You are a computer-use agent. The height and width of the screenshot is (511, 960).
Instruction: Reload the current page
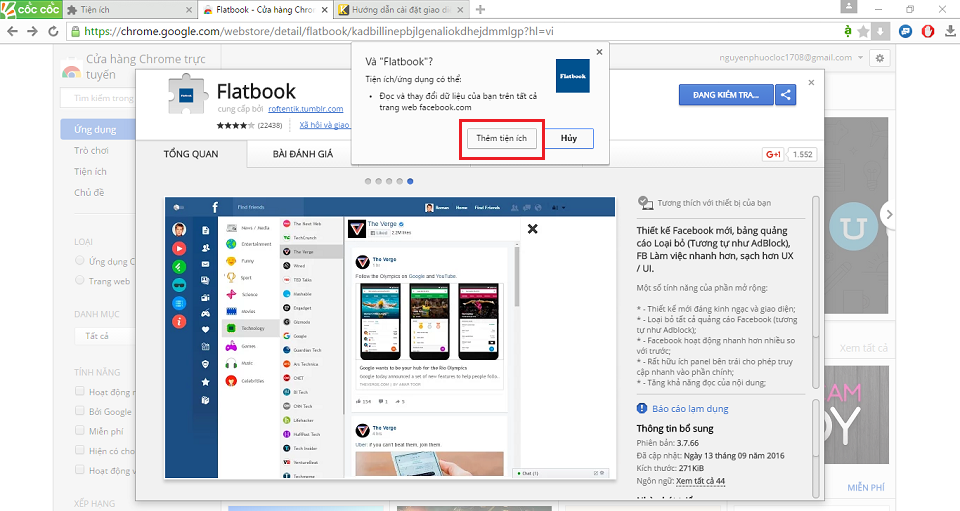[53, 31]
